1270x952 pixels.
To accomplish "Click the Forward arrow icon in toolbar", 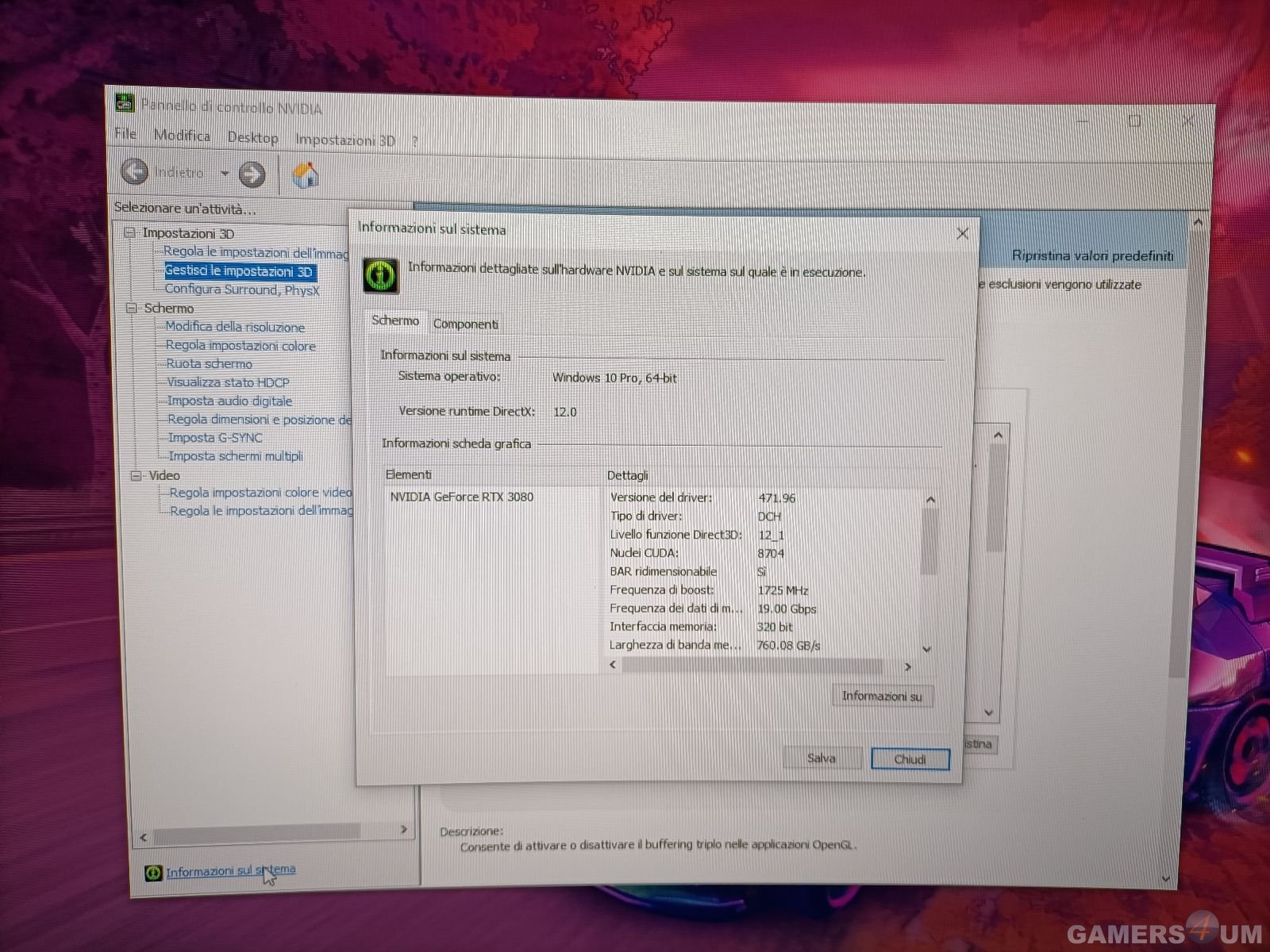I will 252,174.
